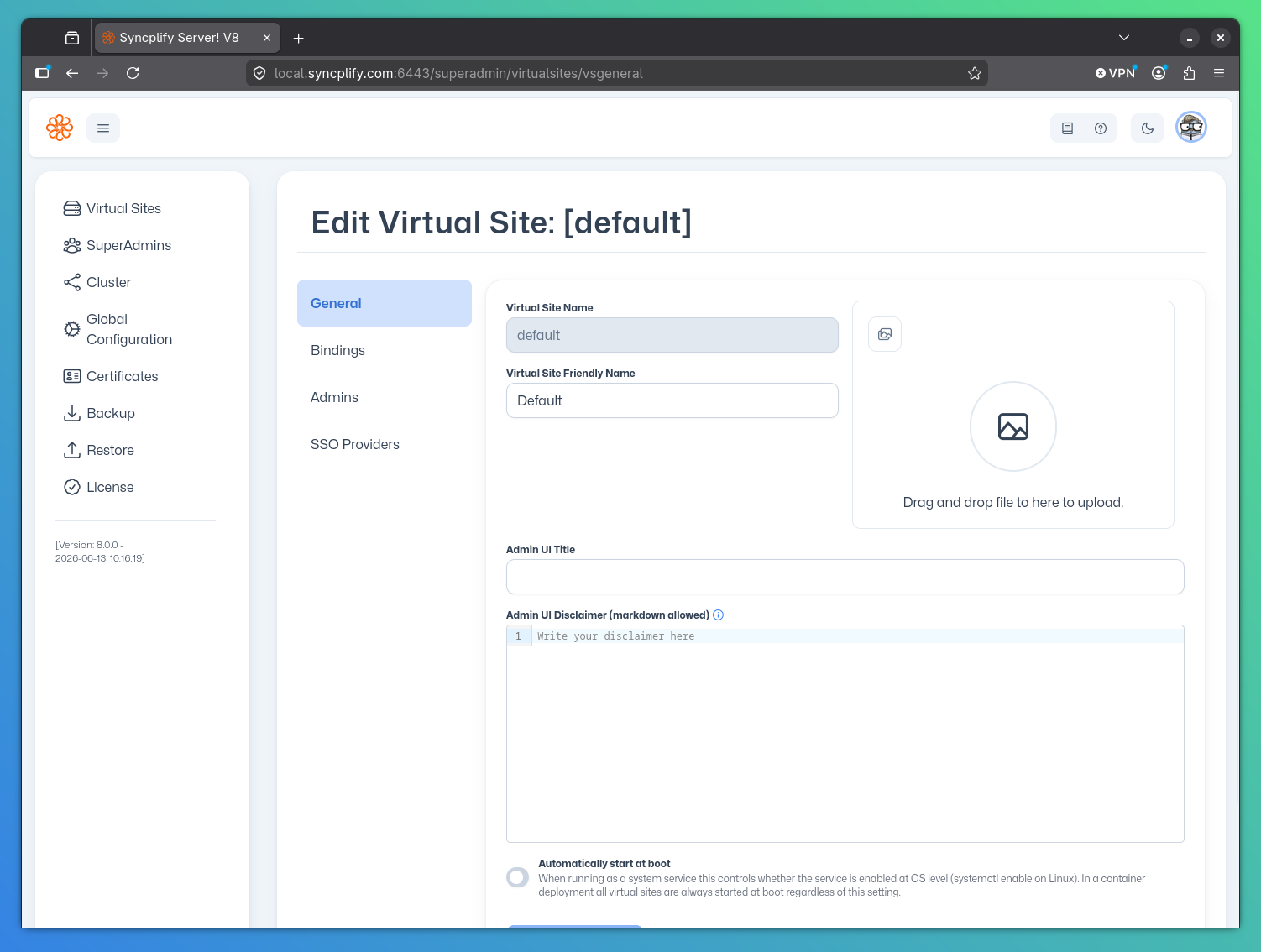Select the General tab
The width and height of the screenshot is (1261, 952).
pos(385,303)
